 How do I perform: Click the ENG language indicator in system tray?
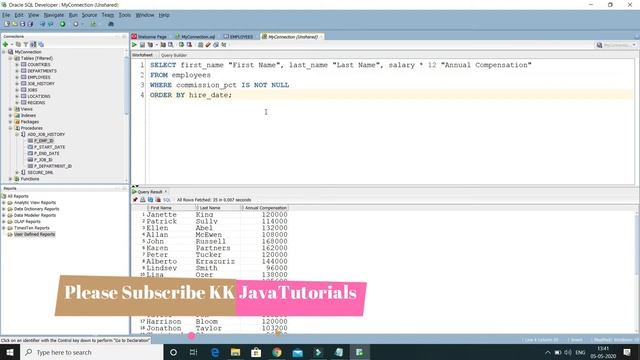[x=580, y=352]
